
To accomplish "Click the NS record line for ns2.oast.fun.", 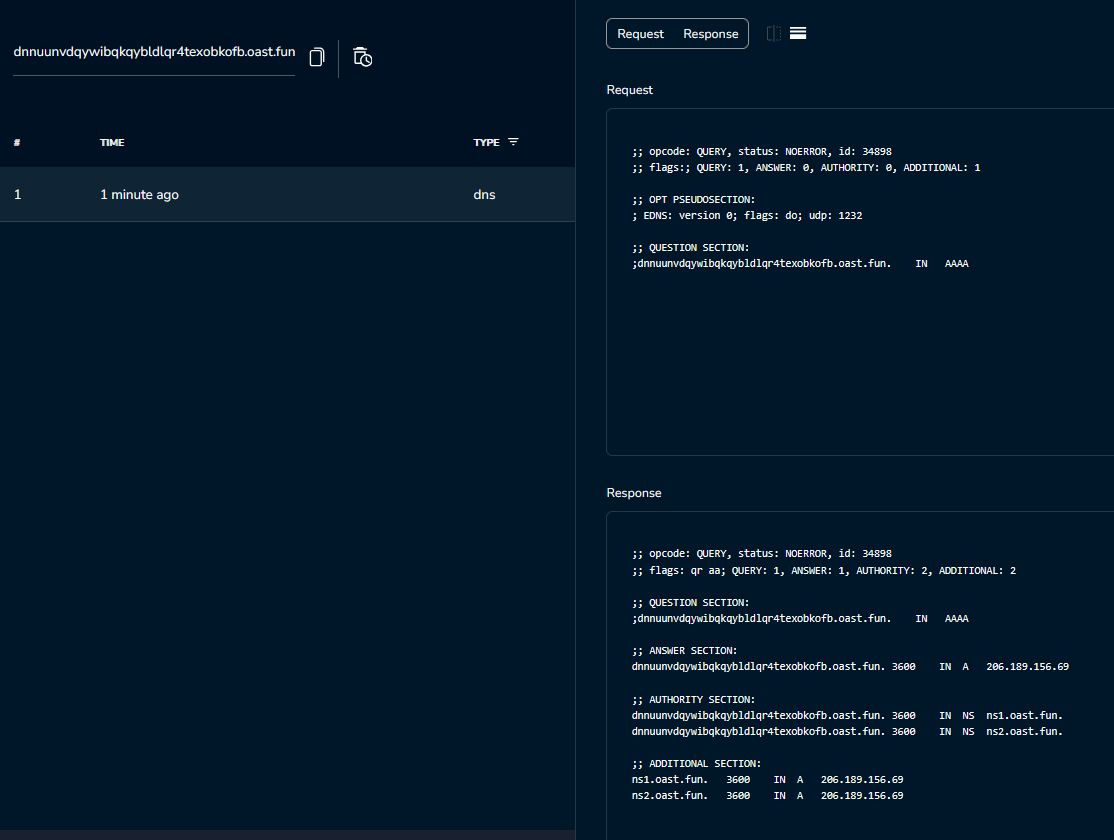I will tap(848, 731).
